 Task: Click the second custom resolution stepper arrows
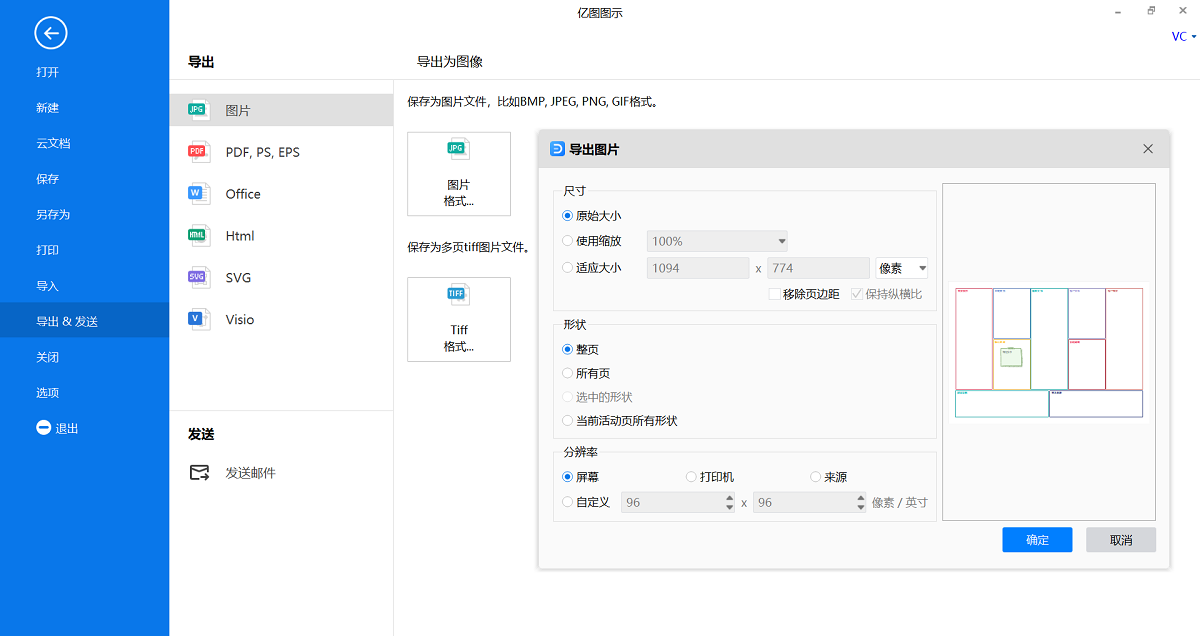pos(861,503)
